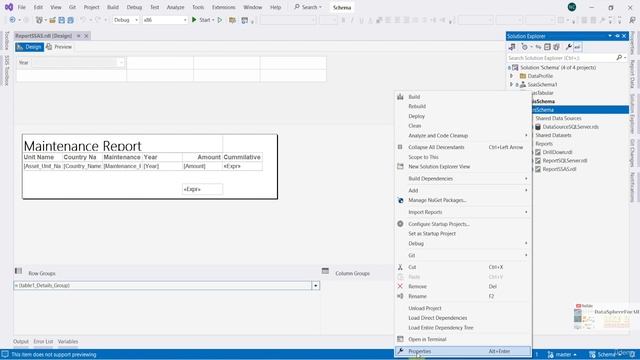Click the Preview tab icon
The width and height of the screenshot is (640, 360).
pos(49,47)
